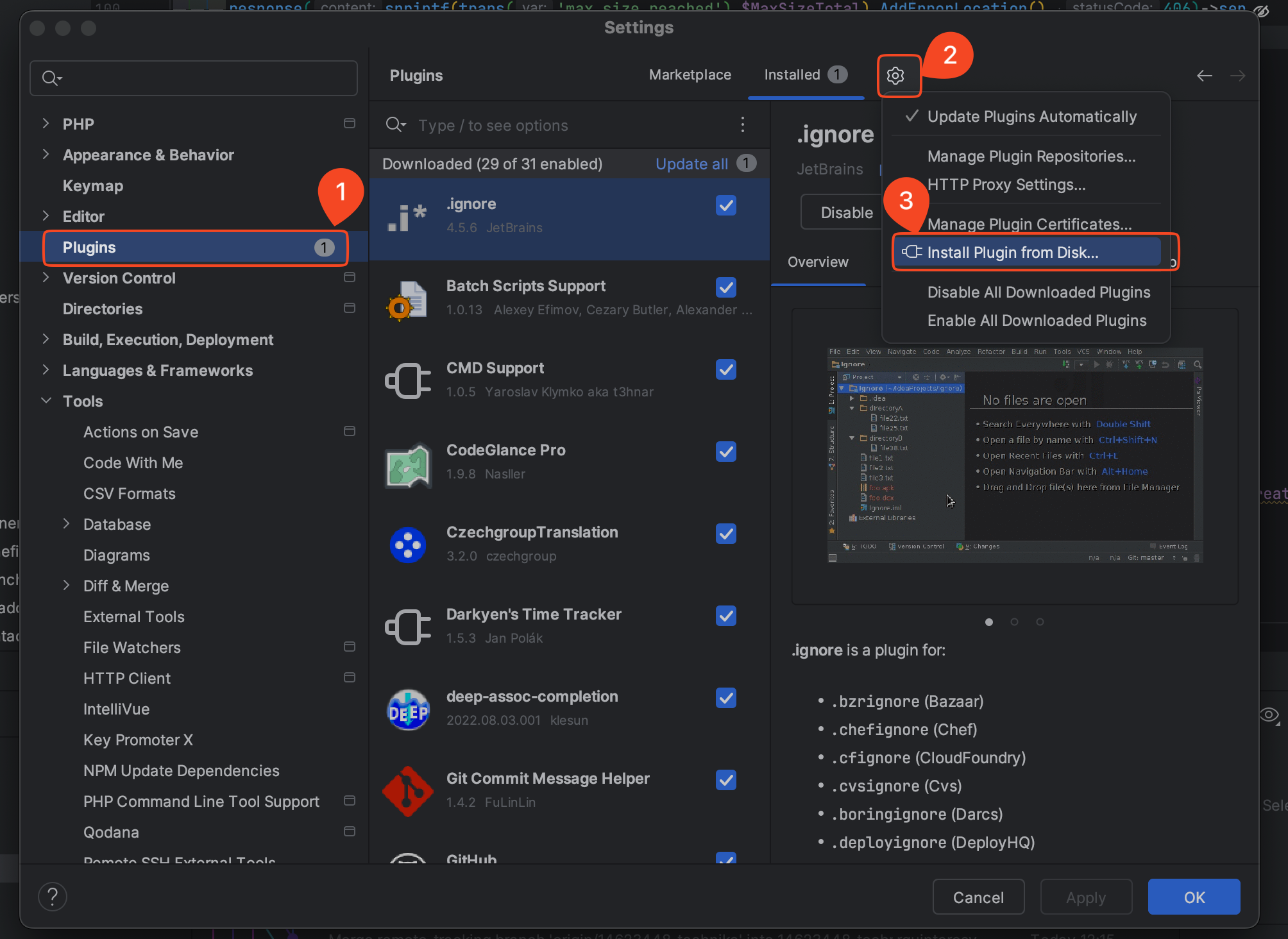Choose Install Plugin from Disk menu item
This screenshot has height=939, width=1288.
[1012, 253]
